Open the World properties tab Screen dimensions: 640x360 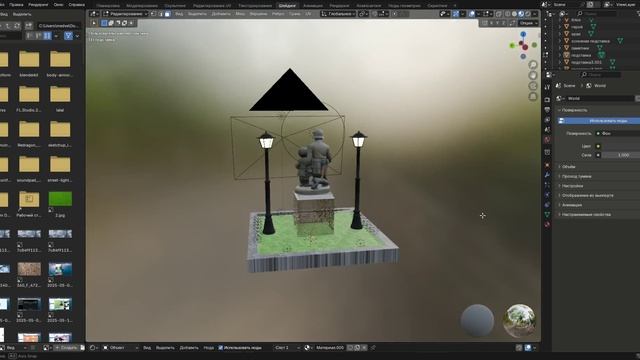pyautogui.click(x=547, y=140)
